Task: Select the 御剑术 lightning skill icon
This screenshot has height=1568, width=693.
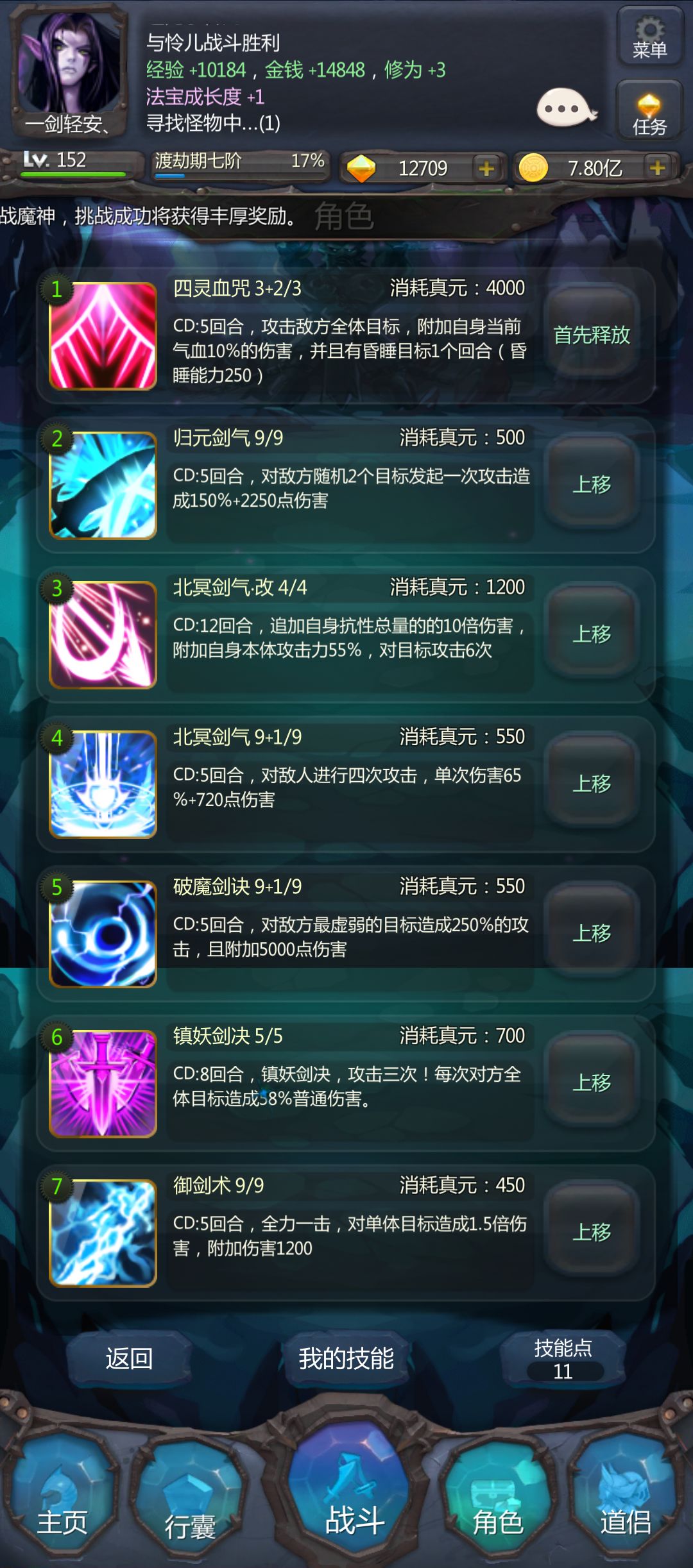Action: [x=103, y=1233]
